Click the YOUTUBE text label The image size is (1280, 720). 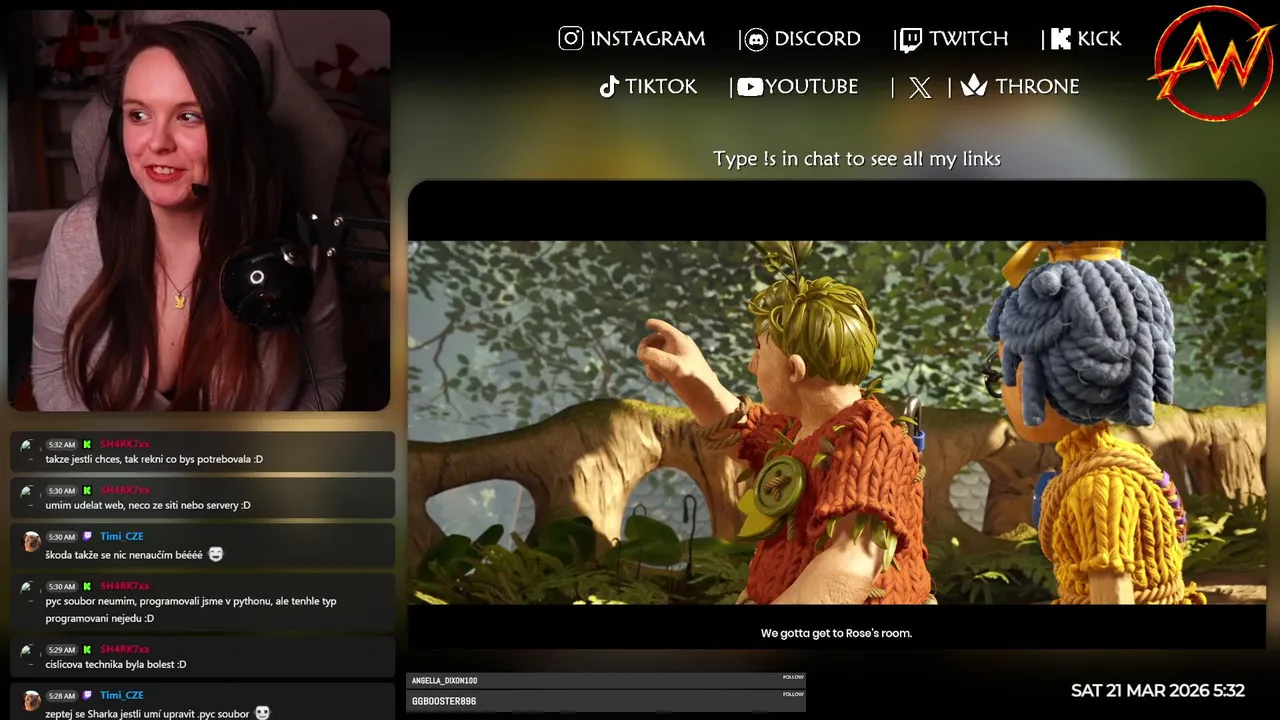click(x=812, y=87)
